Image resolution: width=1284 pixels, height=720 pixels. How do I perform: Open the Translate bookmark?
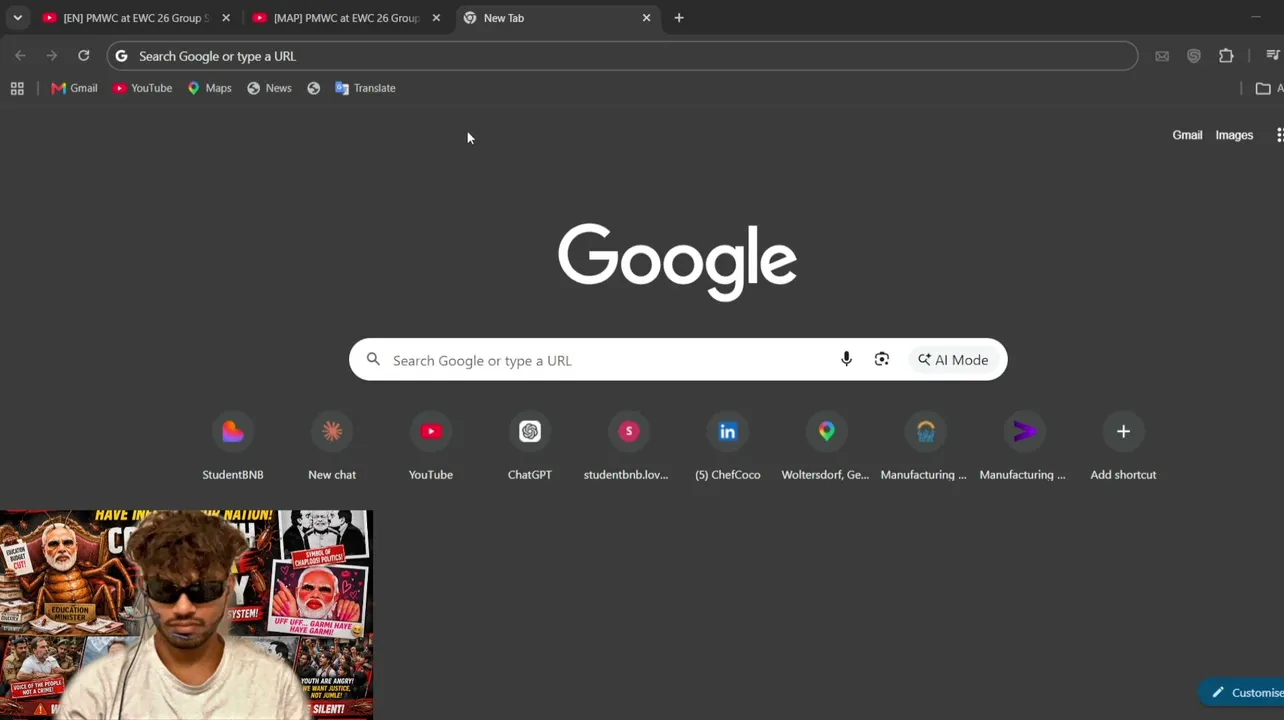[365, 88]
